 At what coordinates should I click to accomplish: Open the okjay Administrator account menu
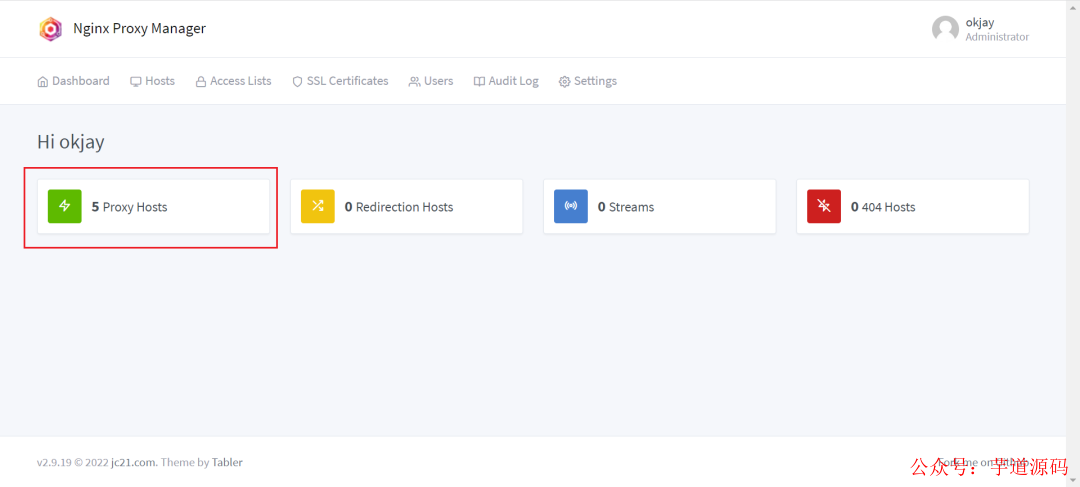[x=981, y=29]
